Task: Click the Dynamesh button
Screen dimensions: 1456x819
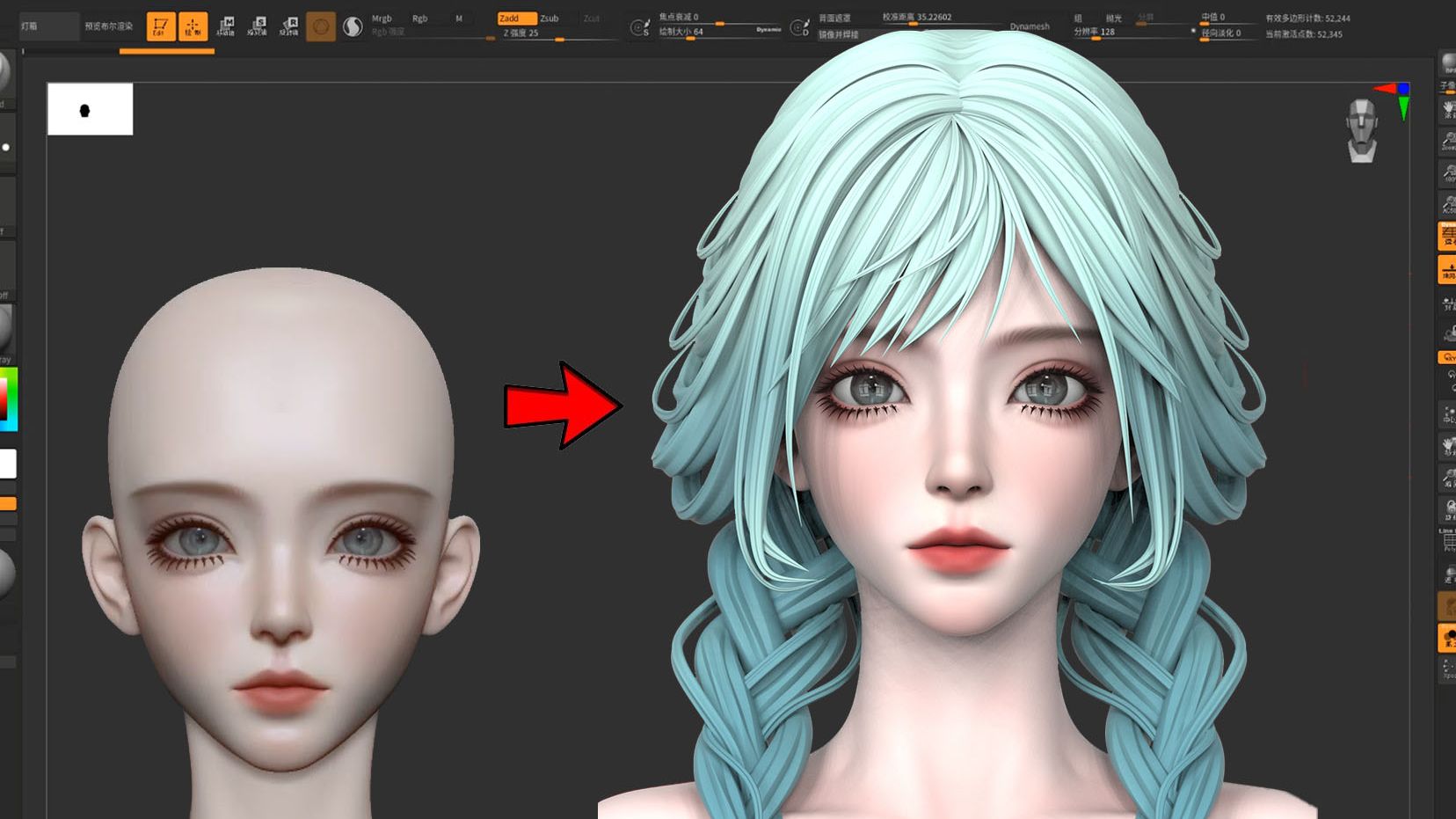Action: [x=1030, y=26]
